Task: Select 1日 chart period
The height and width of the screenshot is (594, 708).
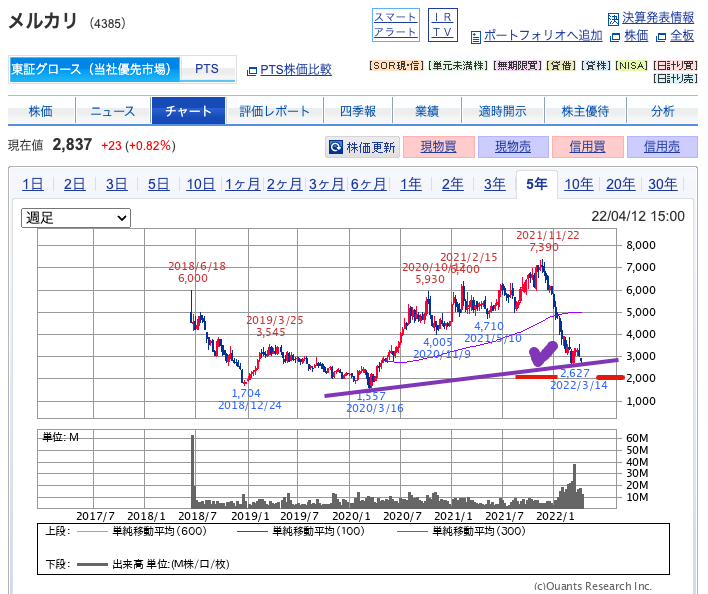Action: [33, 184]
